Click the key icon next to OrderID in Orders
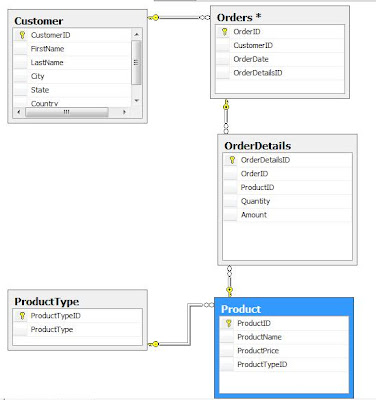This screenshot has height=400, width=376. point(224,32)
